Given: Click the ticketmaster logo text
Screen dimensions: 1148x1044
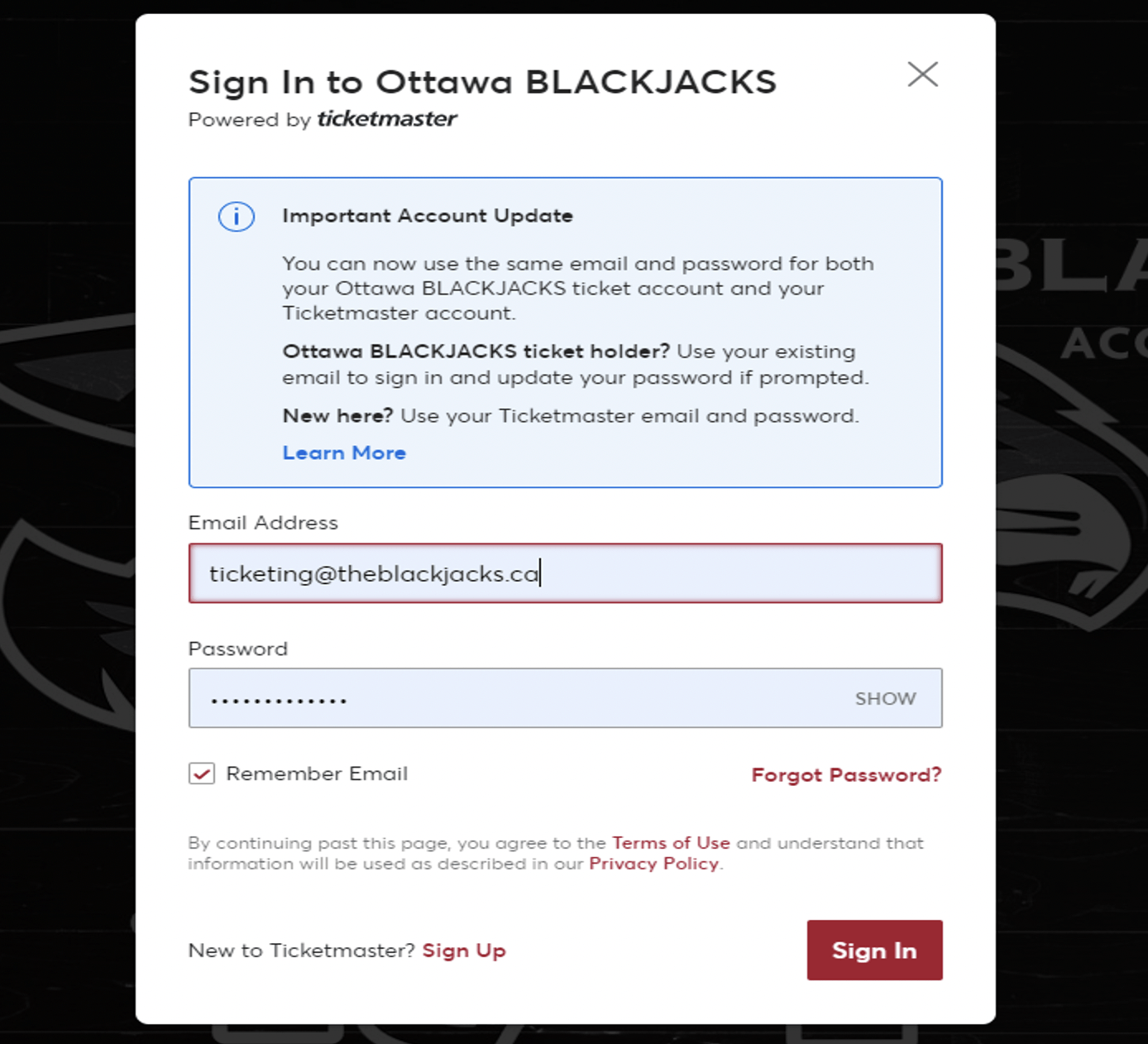Looking at the screenshot, I should click(x=386, y=119).
